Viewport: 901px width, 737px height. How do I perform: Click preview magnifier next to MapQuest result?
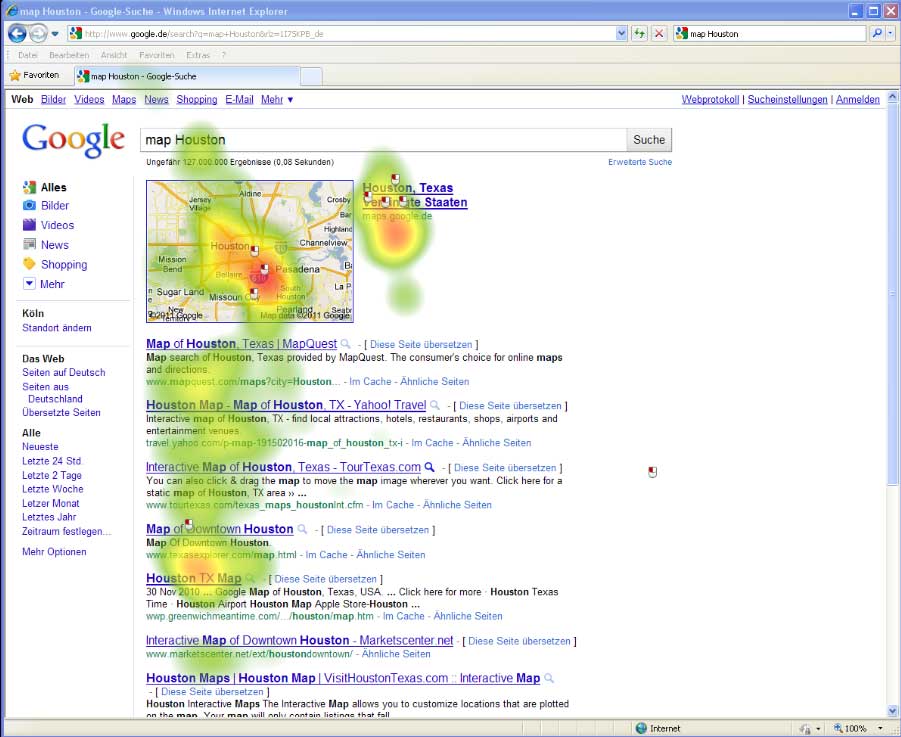345,344
